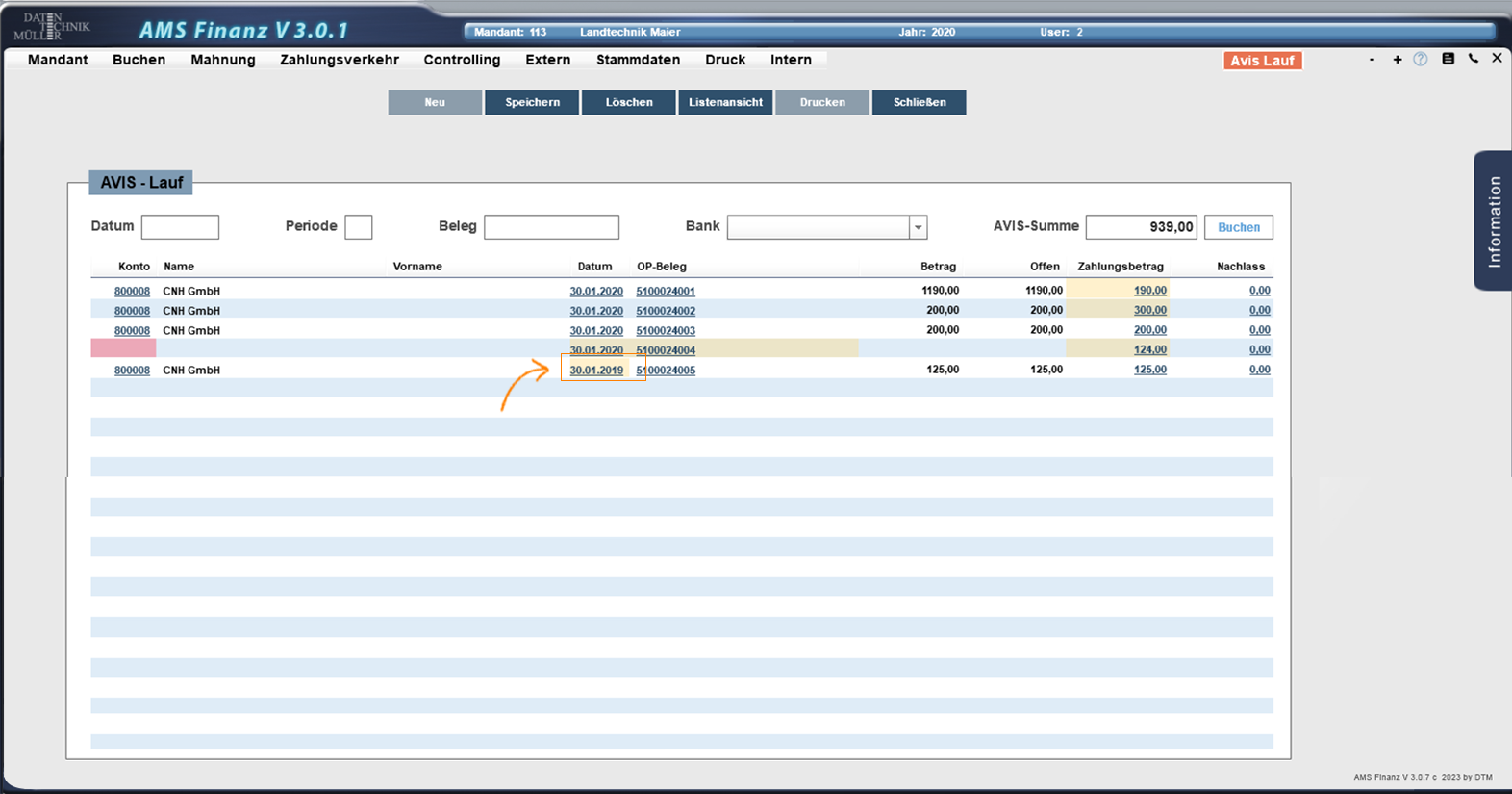Open the Stammdaten menu
This screenshot has width=1512, height=794.
pyautogui.click(x=638, y=60)
